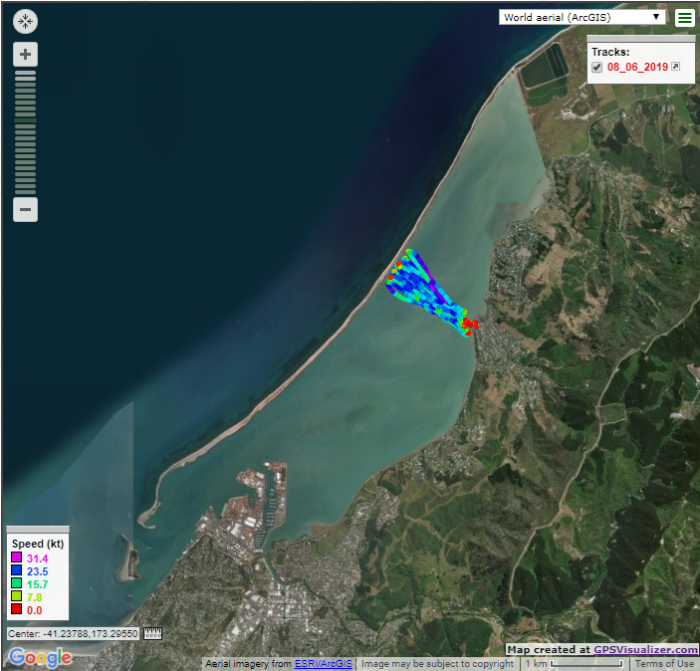Click the Terms of Use link
The width and height of the screenshot is (700, 671).
click(x=664, y=664)
